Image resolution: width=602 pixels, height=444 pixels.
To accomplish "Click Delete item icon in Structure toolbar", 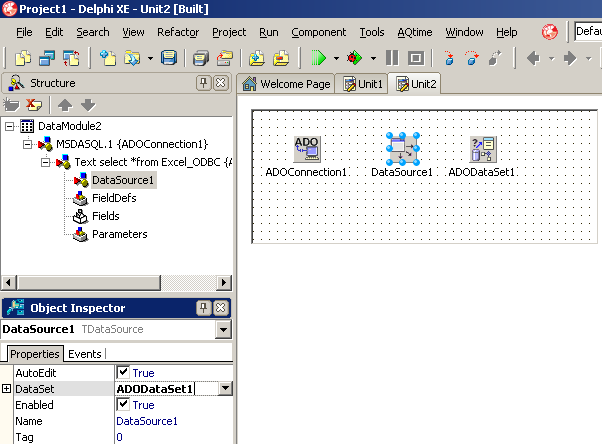I will tap(34, 105).
